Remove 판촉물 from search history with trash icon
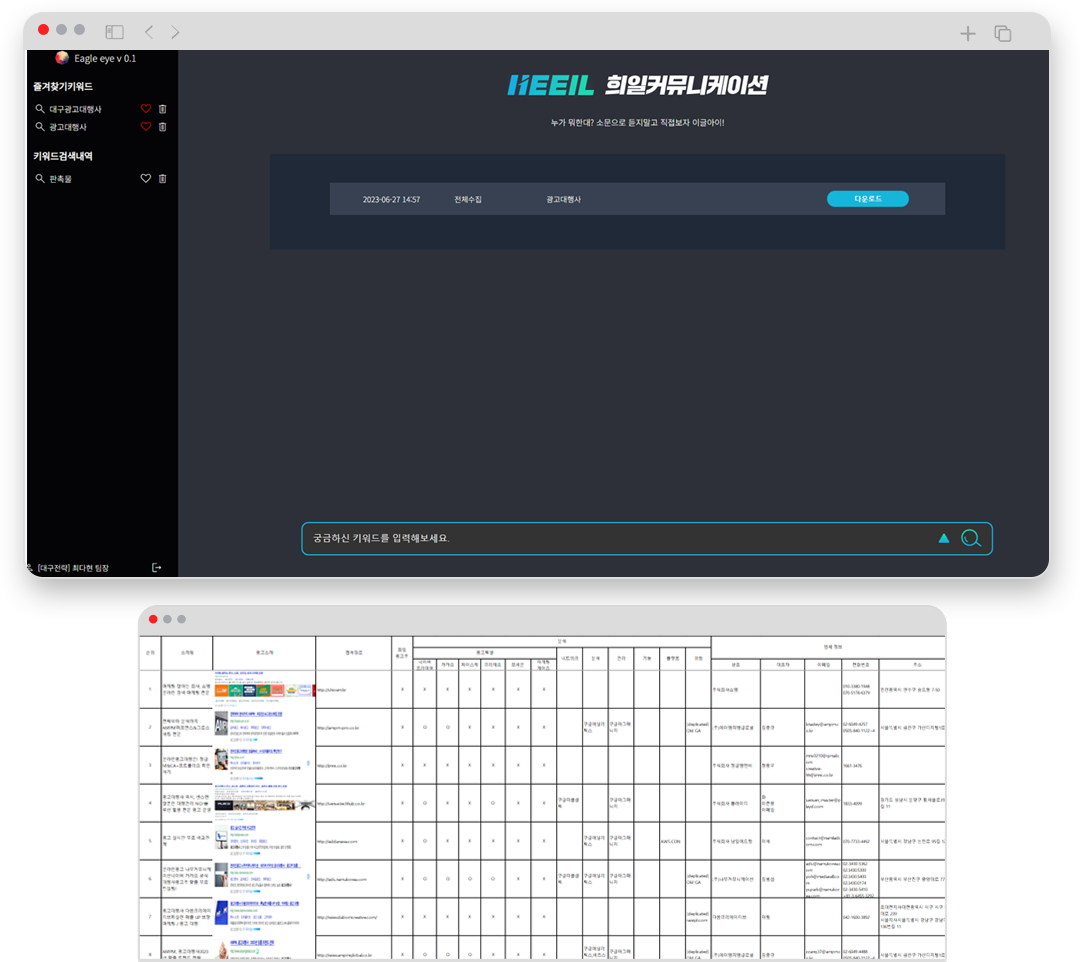This screenshot has width=1081, height=962. 163,179
